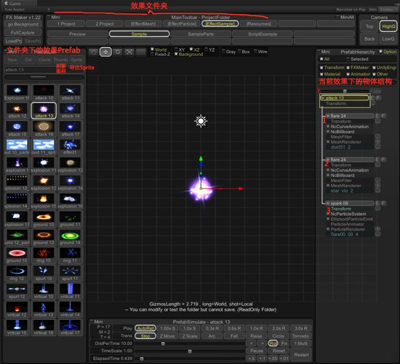Image resolution: width=400 pixels, height=364 pixels.
Task: Select the rotate gizmo tool icon
Action: [118, 52]
